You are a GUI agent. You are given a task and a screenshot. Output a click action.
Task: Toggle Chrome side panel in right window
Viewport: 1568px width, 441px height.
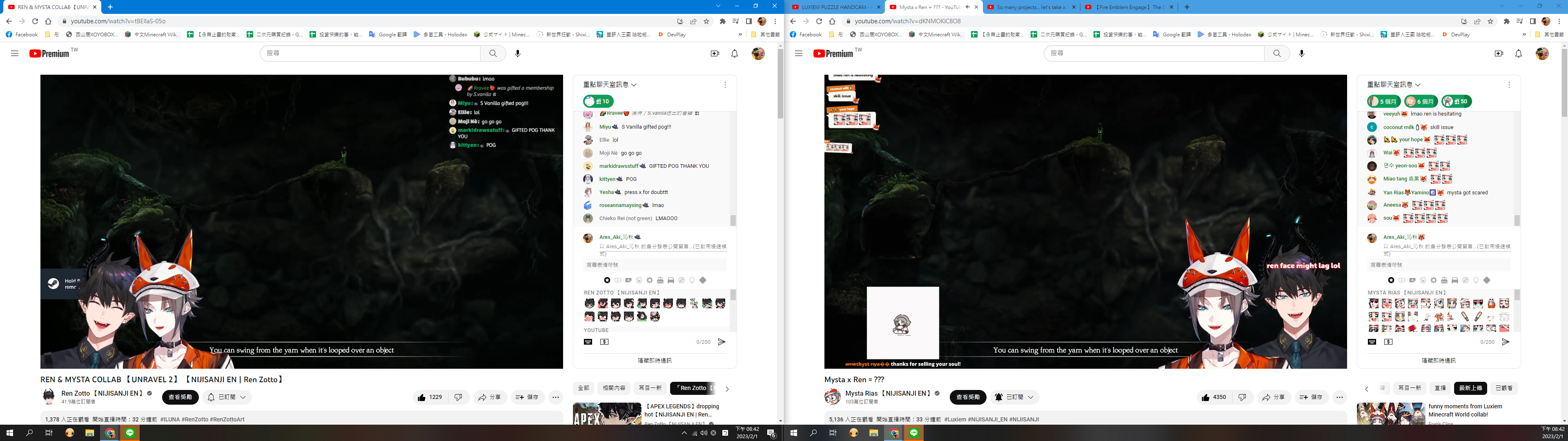(x=1533, y=21)
